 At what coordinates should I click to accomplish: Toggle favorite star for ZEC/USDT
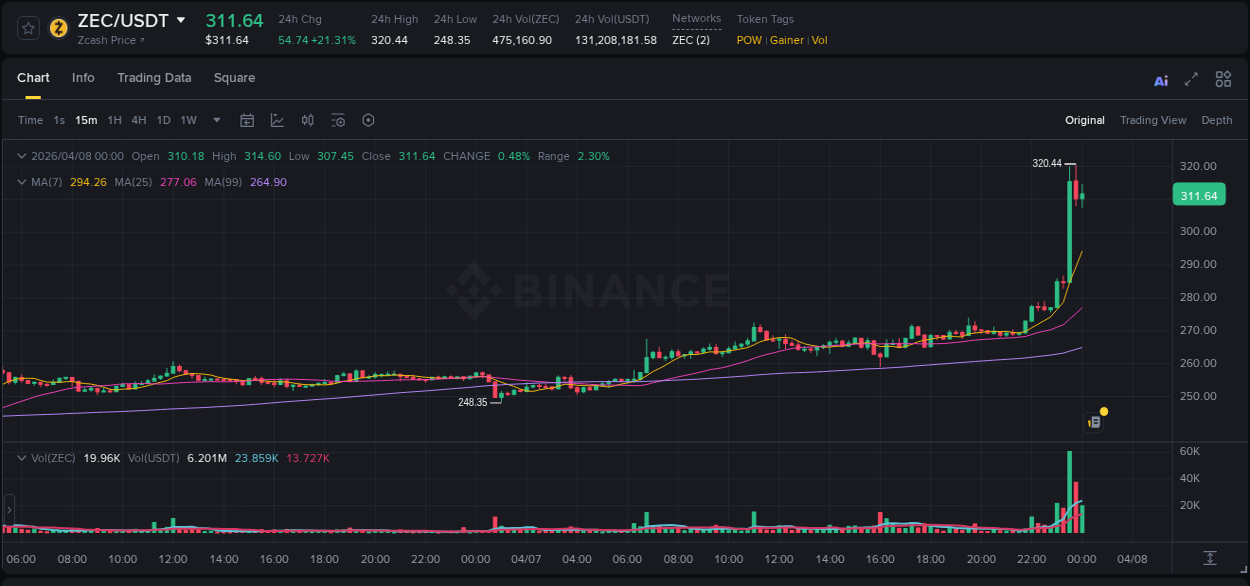click(x=27, y=29)
